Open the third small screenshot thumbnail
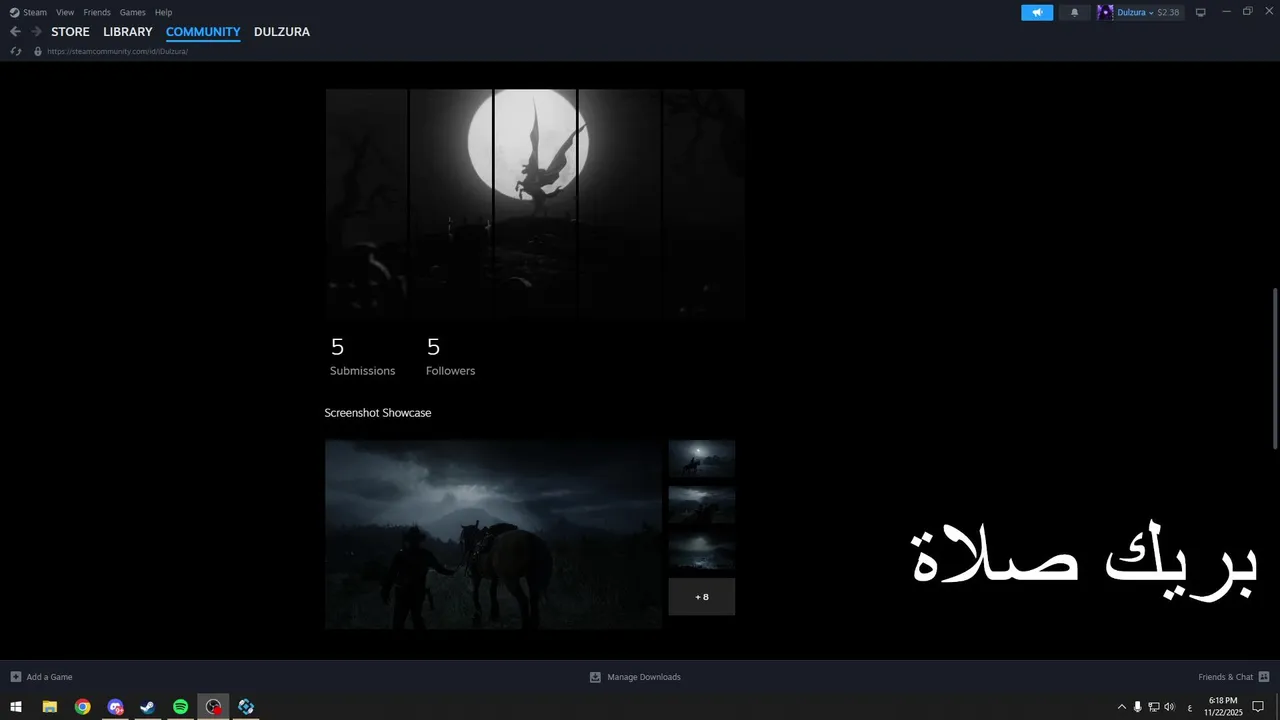Viewport: 1280px width, 720px height. (x=702, y=551)
